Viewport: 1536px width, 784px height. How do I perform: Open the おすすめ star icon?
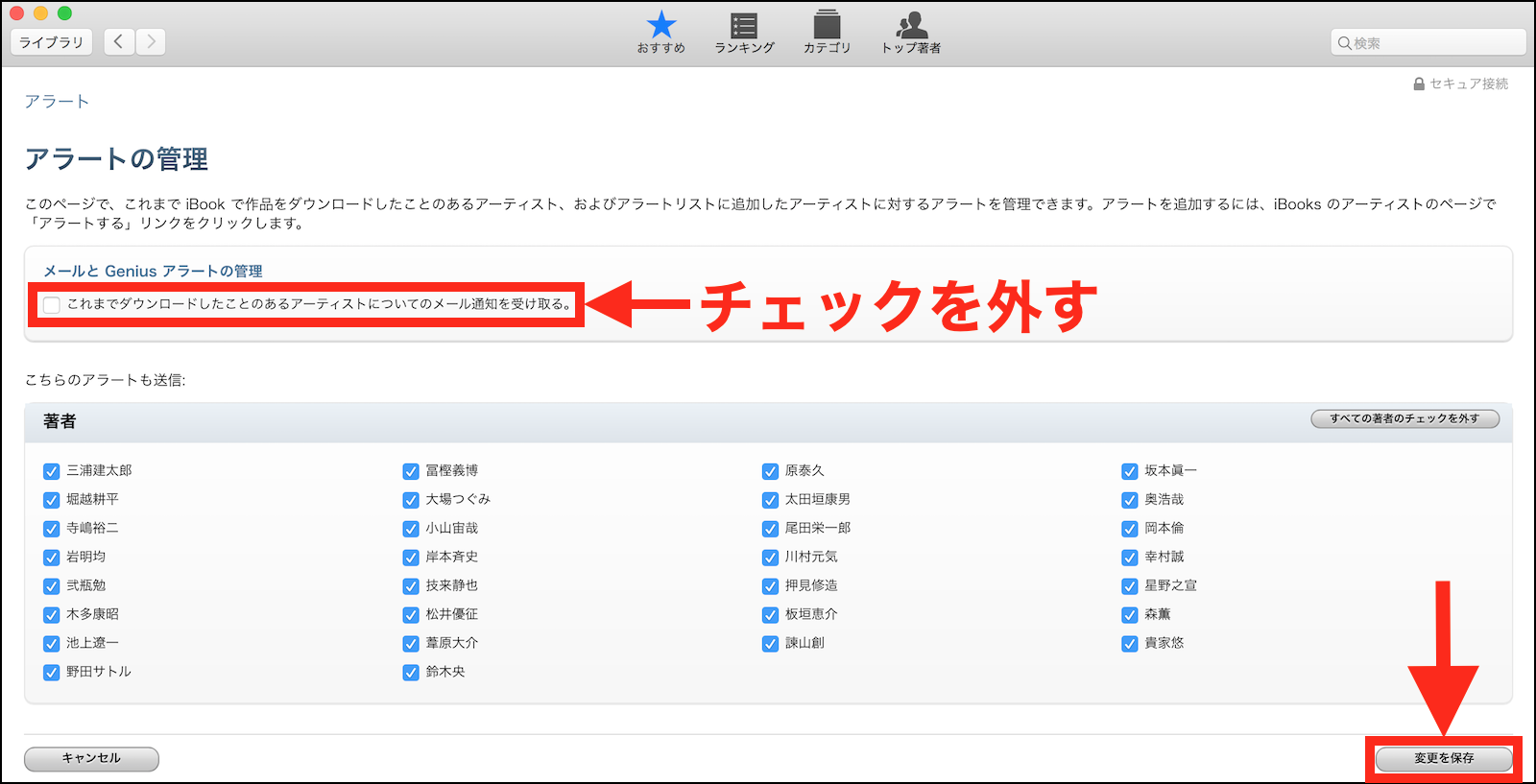tap(661, 26)
